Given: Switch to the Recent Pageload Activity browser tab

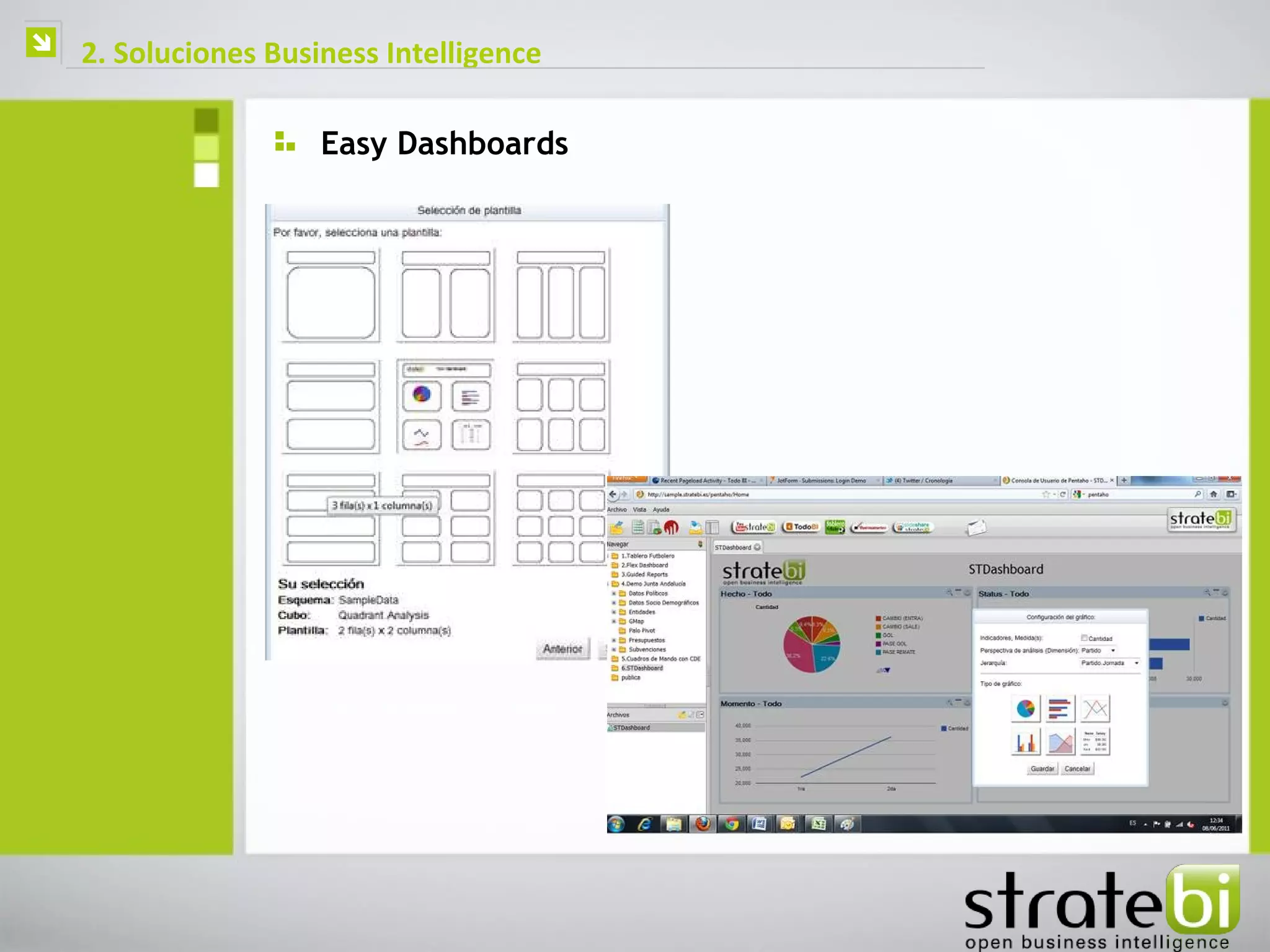Looking at the screenshot, I should pyautogui.click(x=708, y=480).
